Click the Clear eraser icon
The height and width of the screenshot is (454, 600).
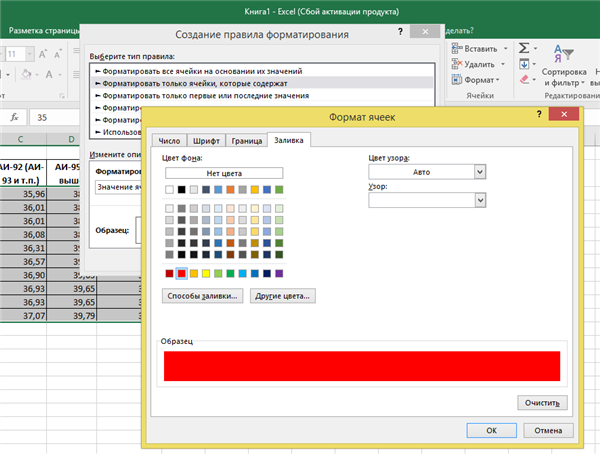click(524, 80)
